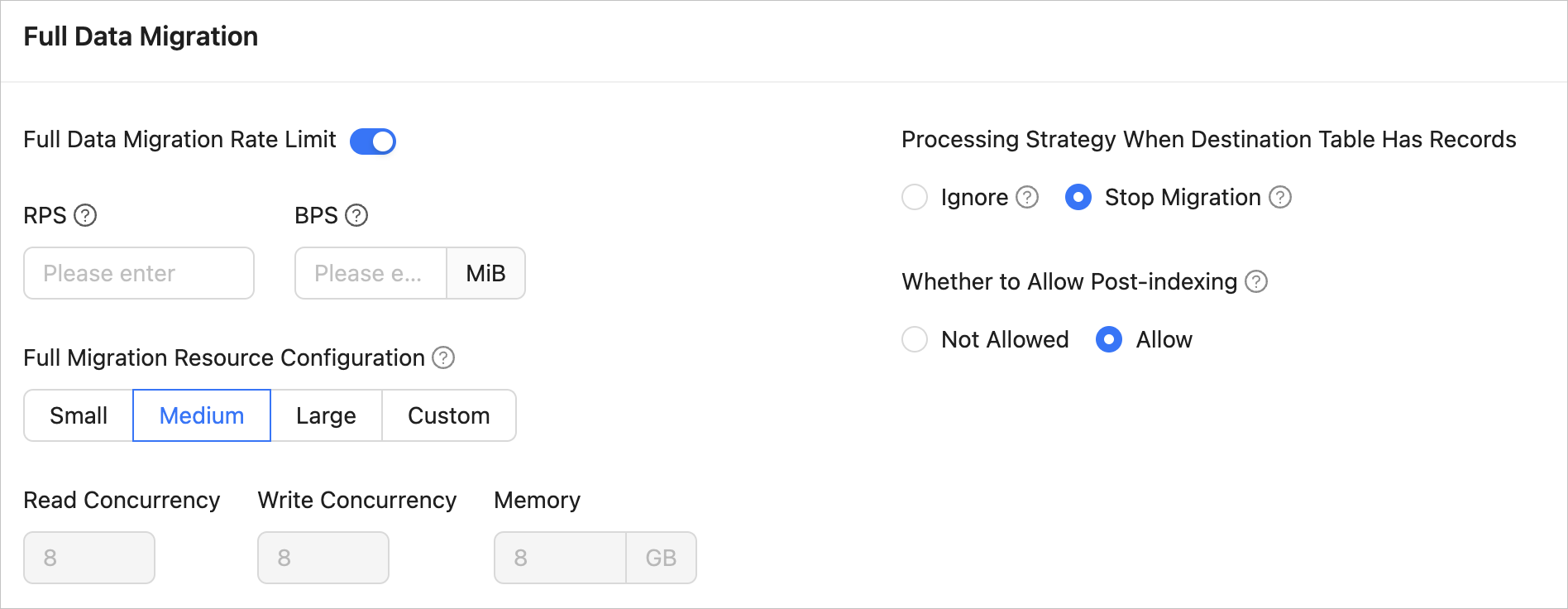Select the Ignore radio button
Viewport: 1568px width, 609px height.
click(915, 197)
